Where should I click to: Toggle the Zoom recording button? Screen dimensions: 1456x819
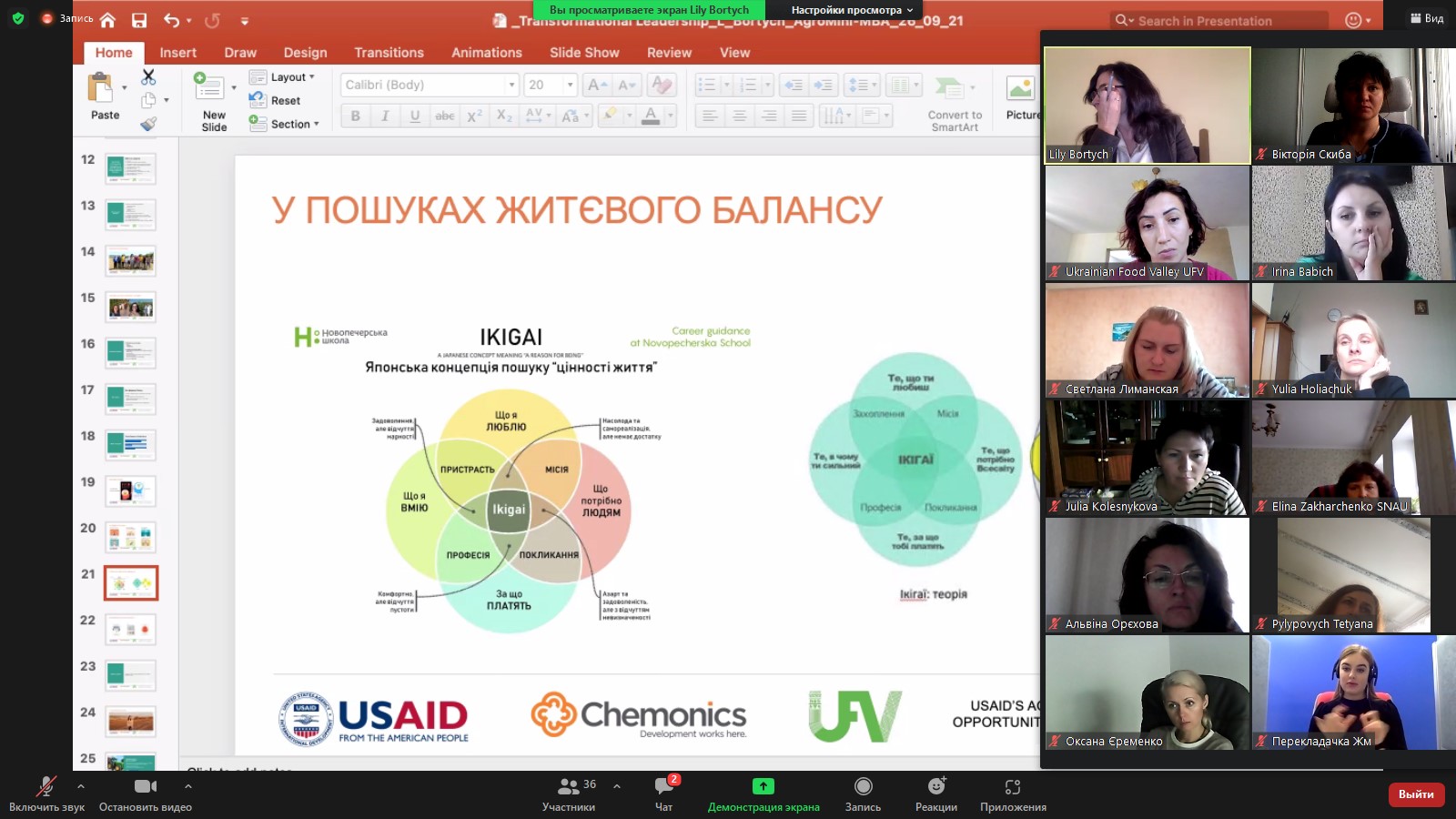pos(863,786)
